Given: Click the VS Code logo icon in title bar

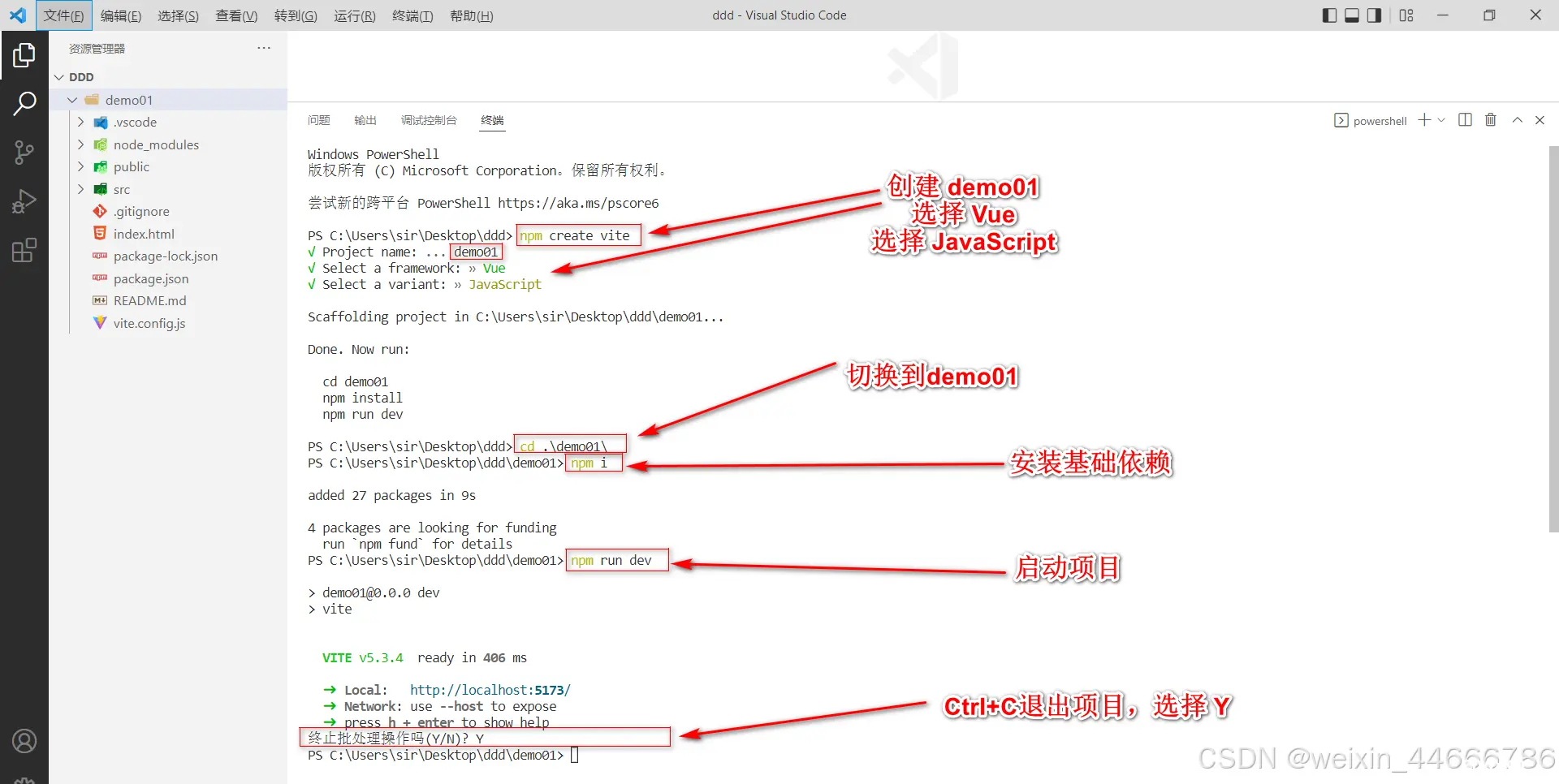Looking at the screenshot, I should pyautogui.click(x=17, y=15).
